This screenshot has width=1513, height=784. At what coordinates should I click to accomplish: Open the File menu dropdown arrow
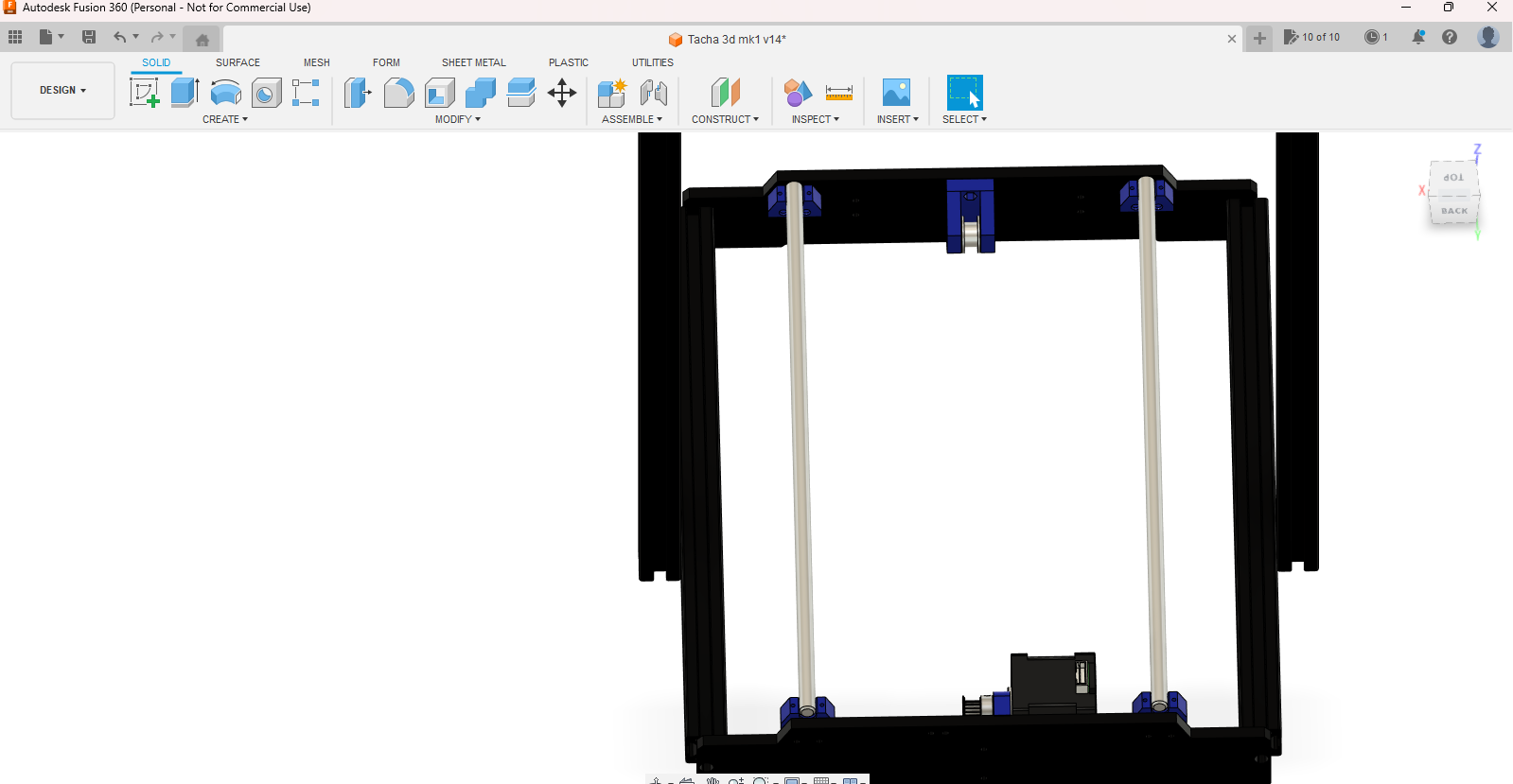tap(62, 37)
